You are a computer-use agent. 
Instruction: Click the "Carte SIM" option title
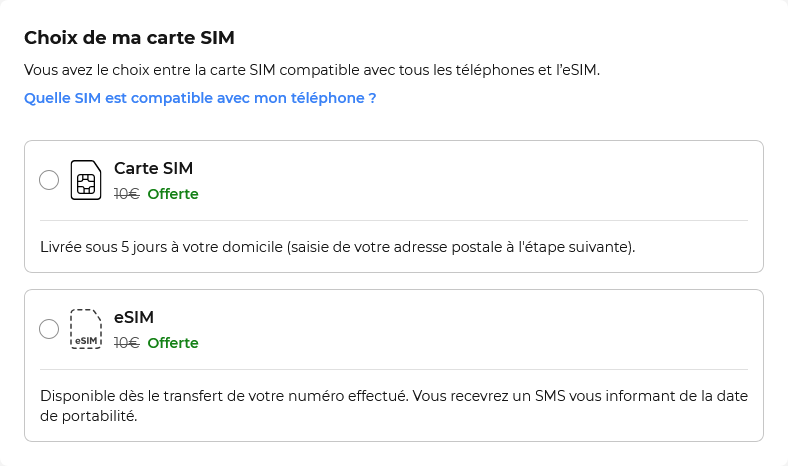point(153,168)
